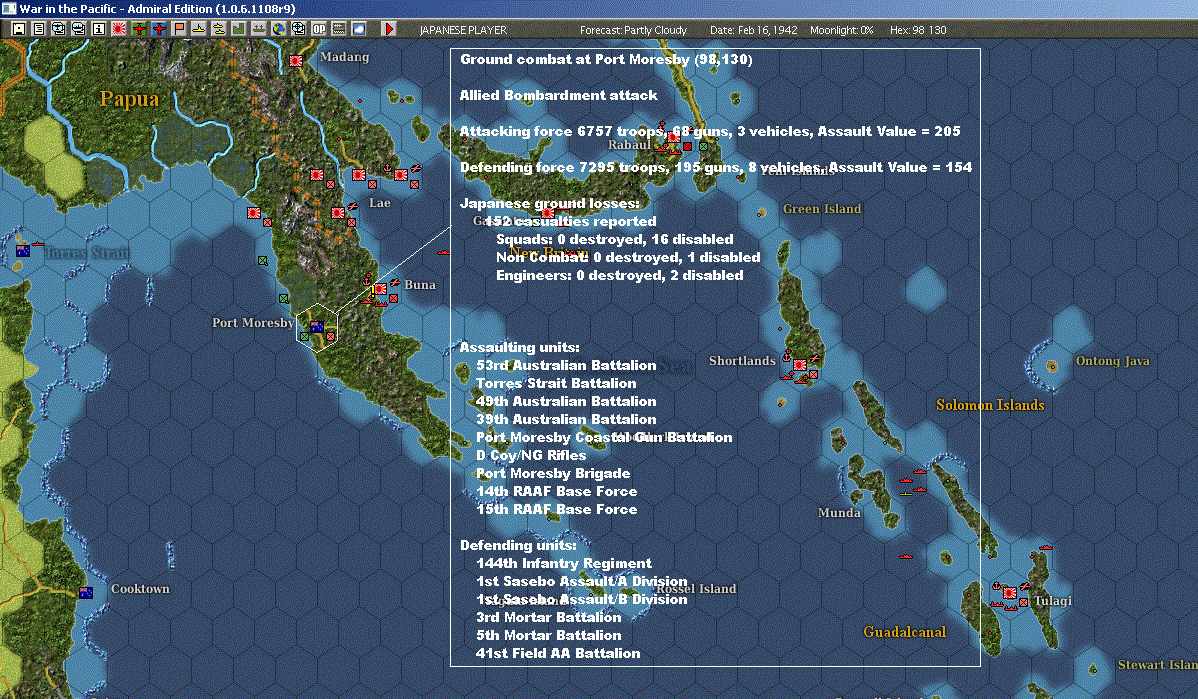The height and width of the screenshot is (699, 1198).
Task: Click '49th Australian Battalion' entry
Action: click(x=566, y=402)
